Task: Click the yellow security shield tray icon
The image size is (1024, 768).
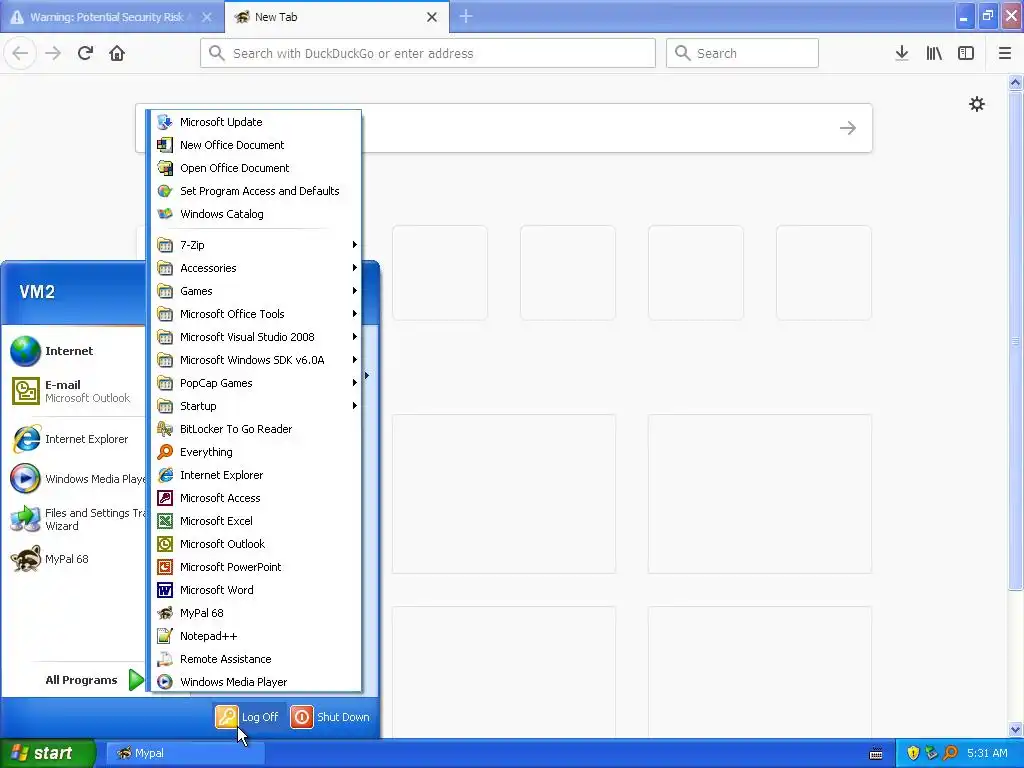Action: 913,753
